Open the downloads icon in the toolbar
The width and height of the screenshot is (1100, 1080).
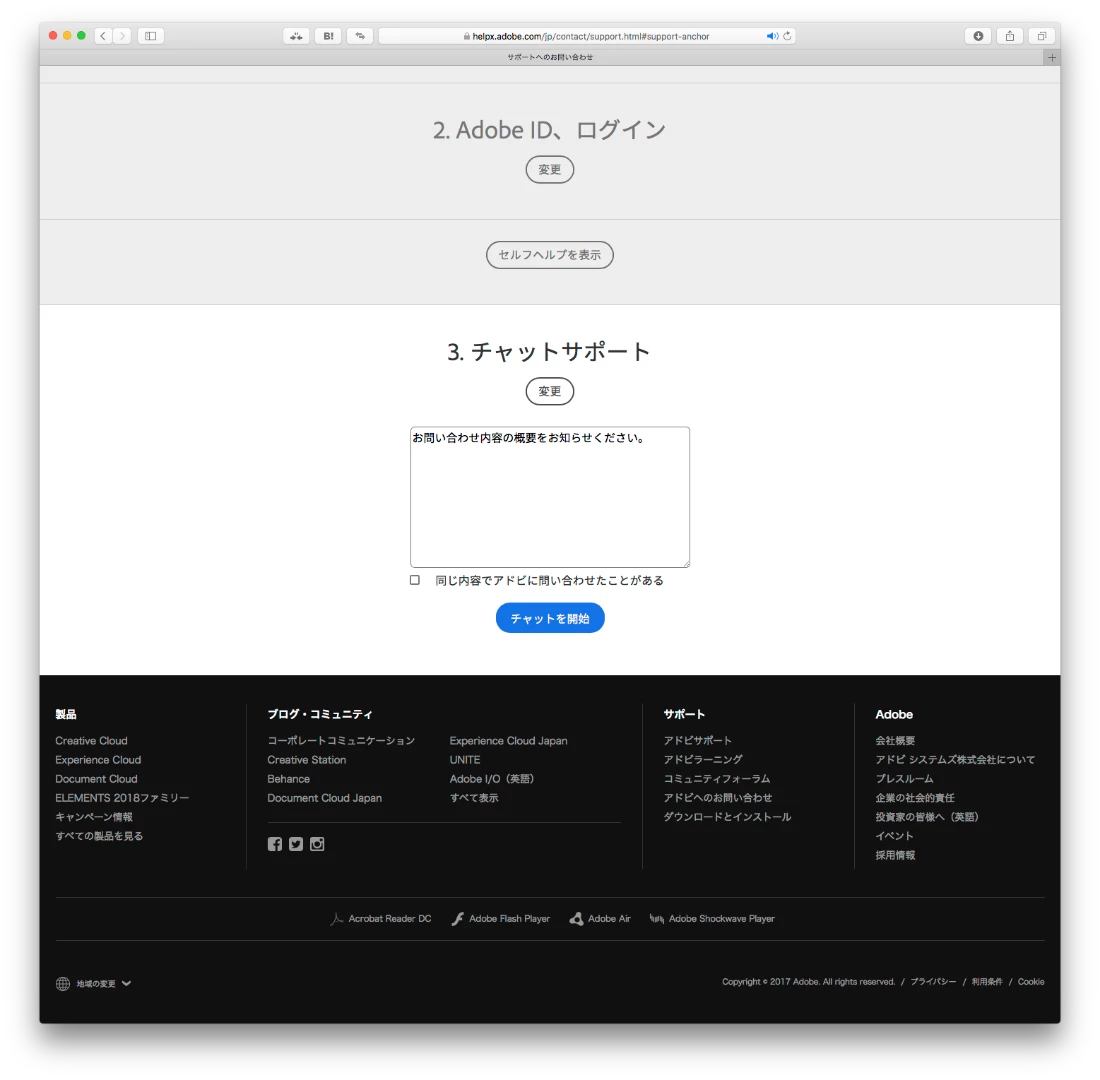pyautogui.click(x=978, y=36)
